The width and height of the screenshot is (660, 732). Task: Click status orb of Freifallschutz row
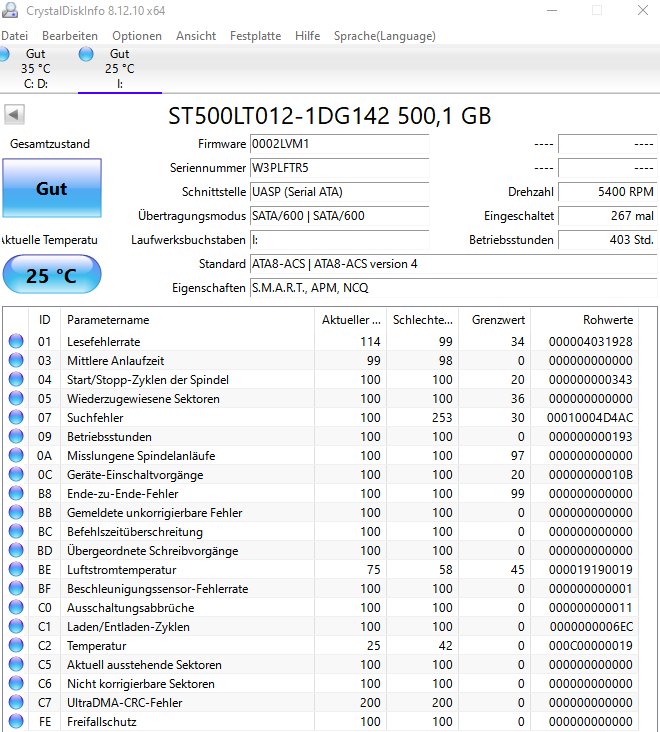click(16, 721)
